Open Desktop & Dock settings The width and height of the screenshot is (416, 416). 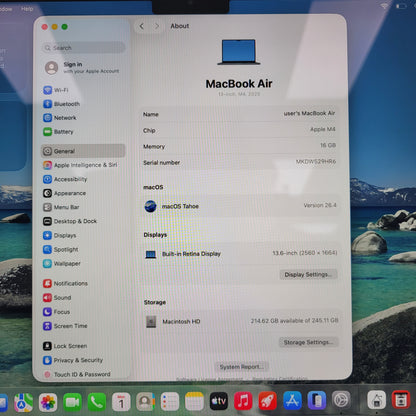tap(70, 221)
